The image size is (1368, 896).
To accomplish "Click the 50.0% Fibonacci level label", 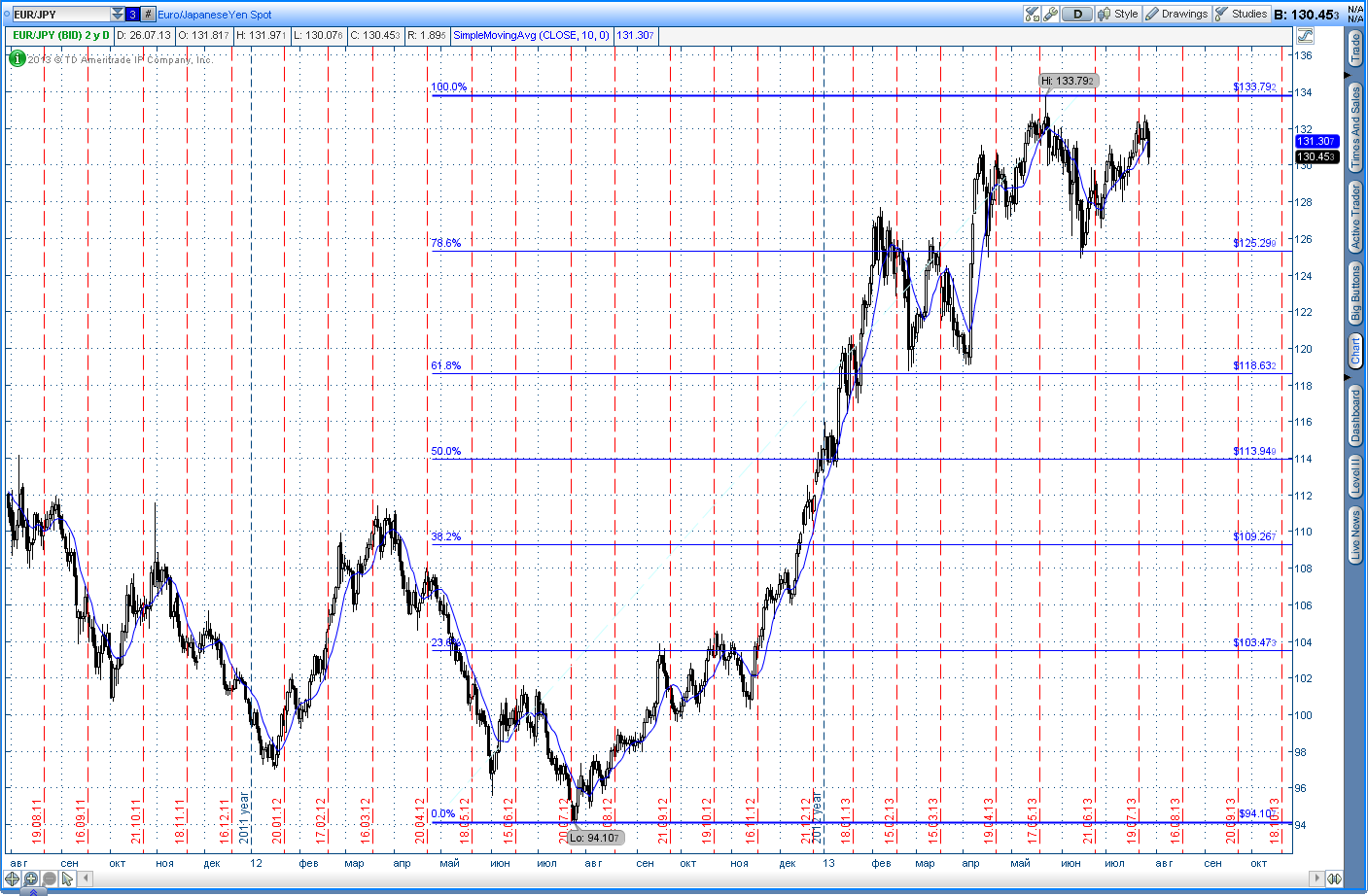I will pyautogui.click(x=445, y=451).
